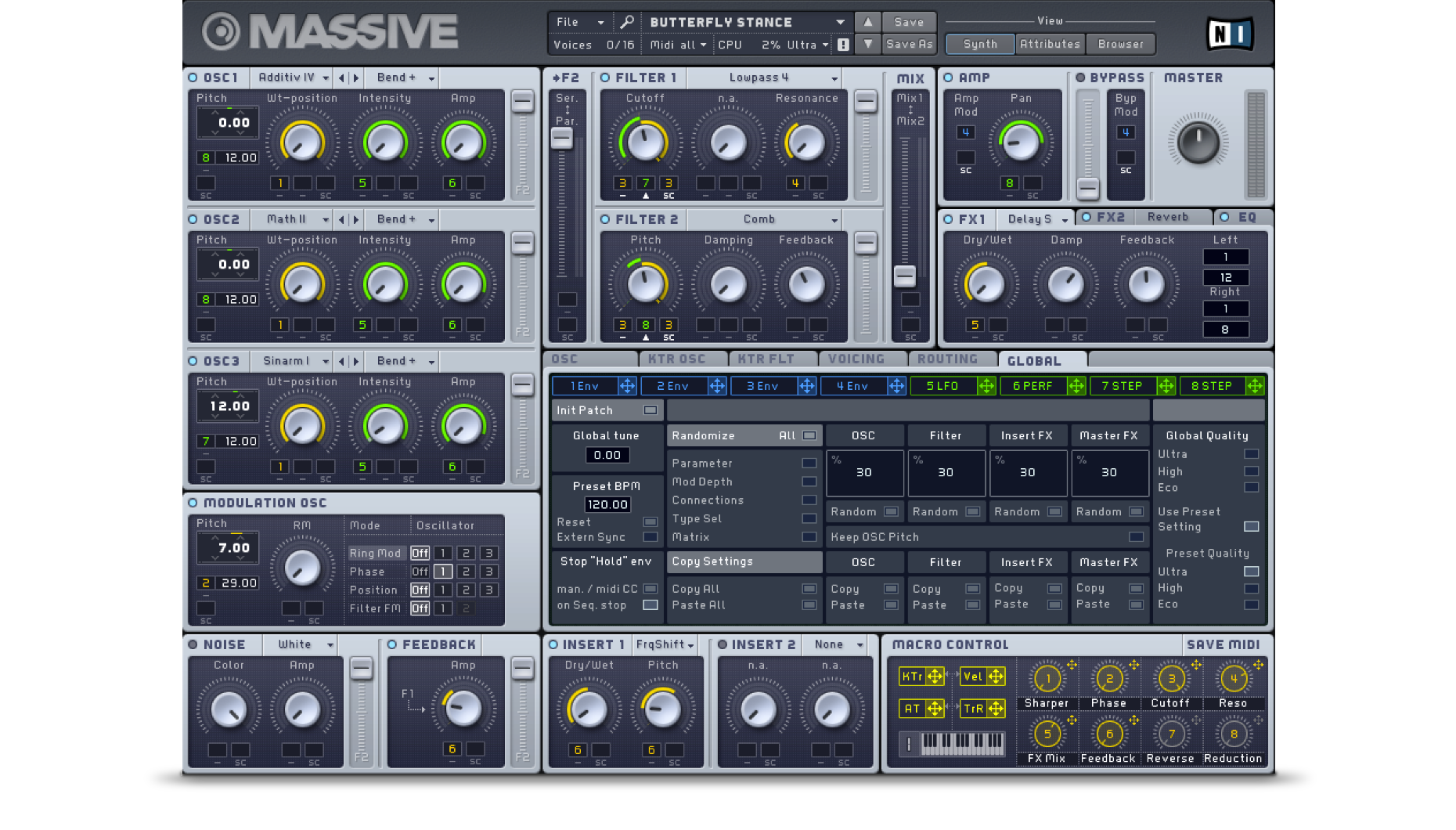Click the next preset down arrow
Image resolution: width=1456 pixels, height=830 pixels.
point(867,45)
